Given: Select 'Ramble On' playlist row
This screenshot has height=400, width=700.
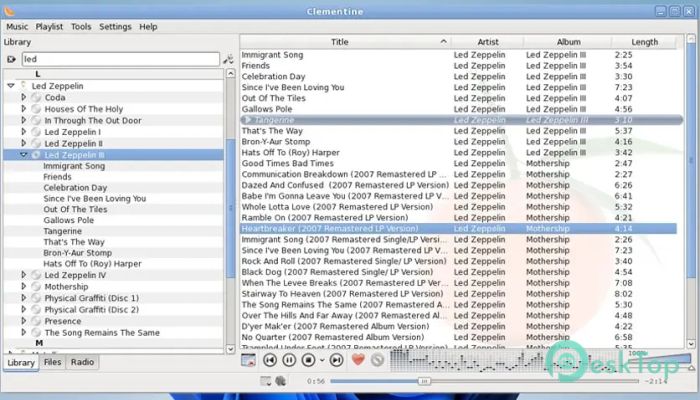Looking at the screenshot, I should click(x=458, y=217).
